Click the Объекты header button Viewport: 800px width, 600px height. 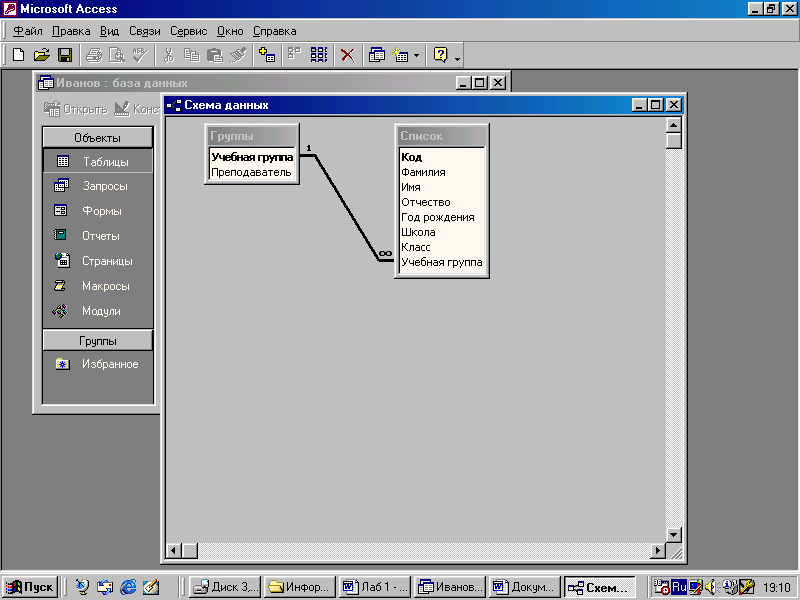[97, 138]
